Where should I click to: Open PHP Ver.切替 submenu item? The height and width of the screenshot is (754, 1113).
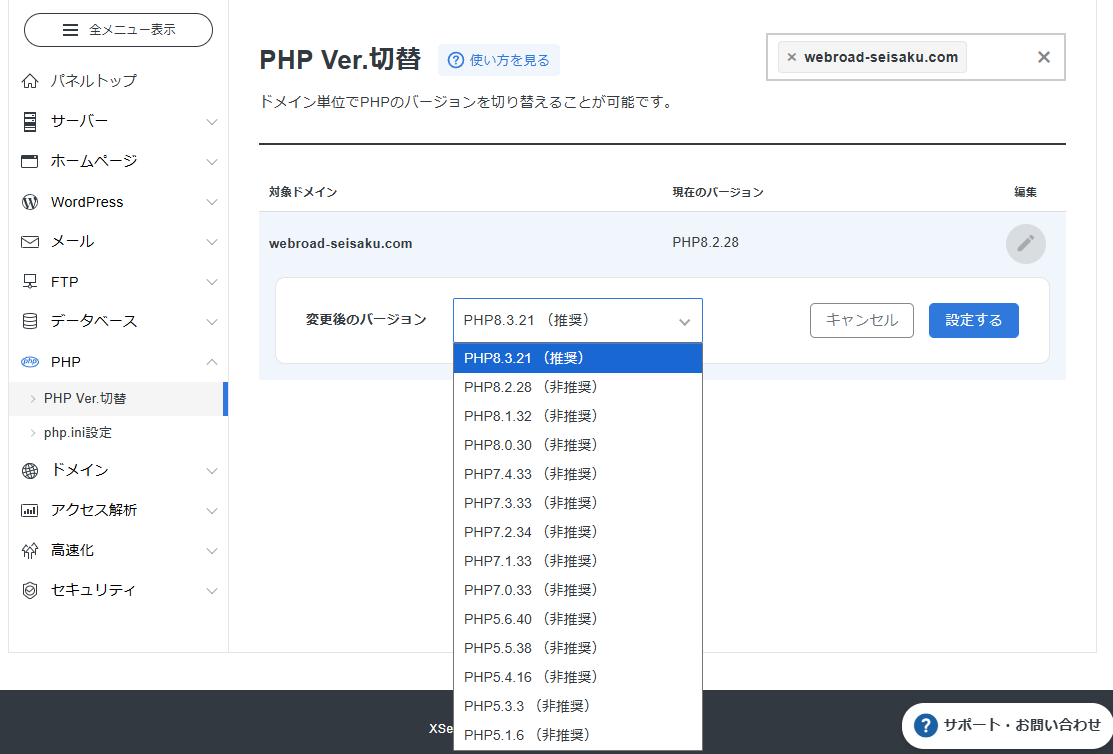coord(117,399)
